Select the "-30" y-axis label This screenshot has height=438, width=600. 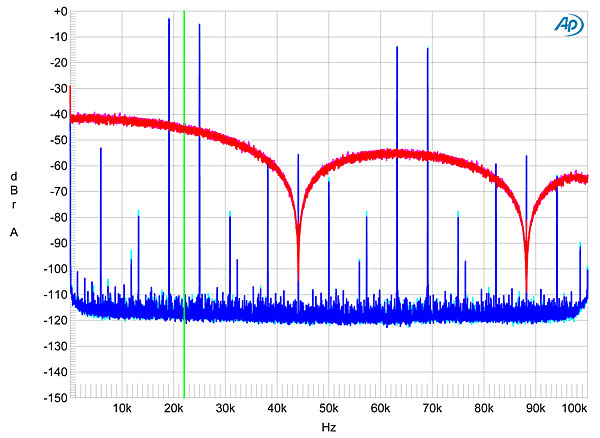(59, 89)
